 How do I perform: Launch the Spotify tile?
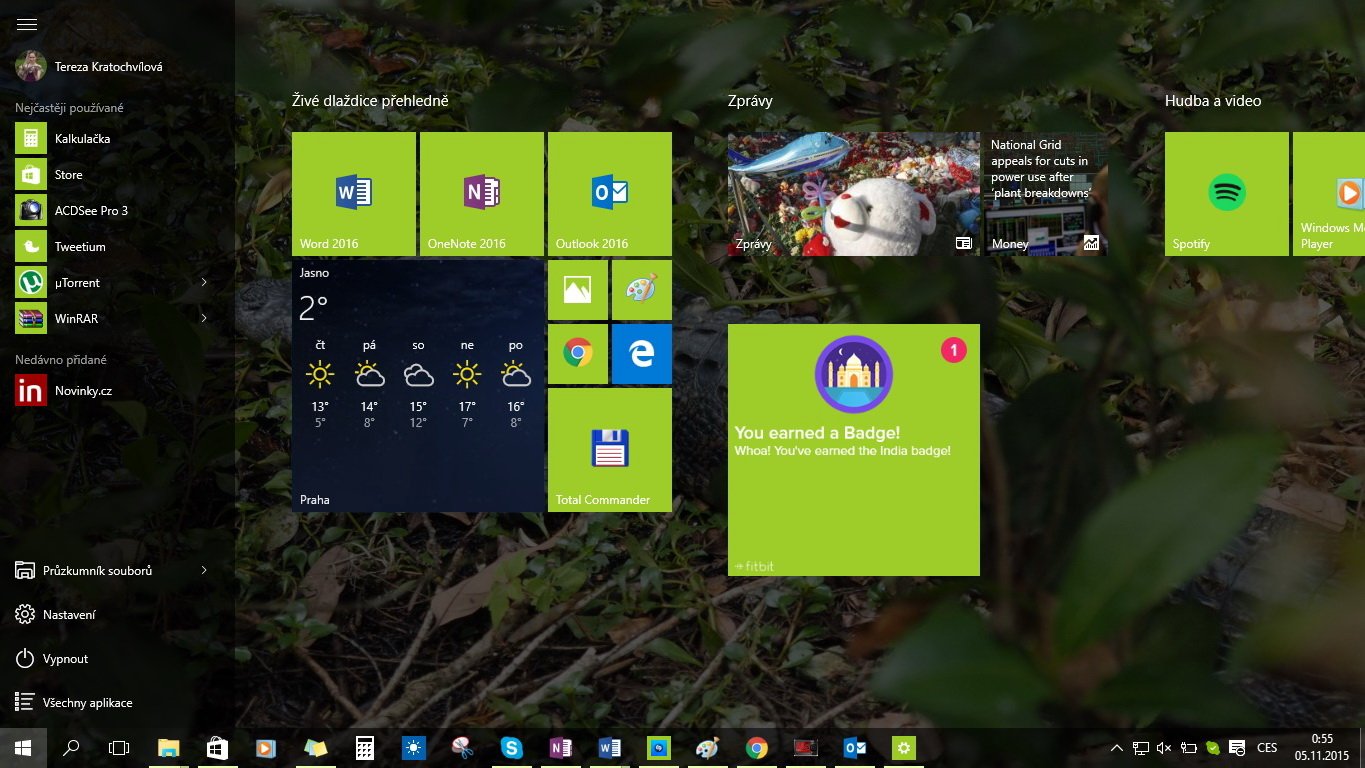(x=1227, y=194)
